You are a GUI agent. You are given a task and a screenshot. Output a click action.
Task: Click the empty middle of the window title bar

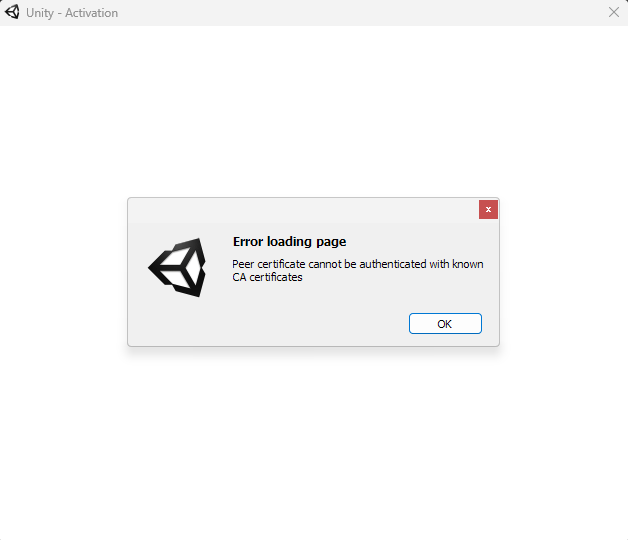click(x=360, y=13)
